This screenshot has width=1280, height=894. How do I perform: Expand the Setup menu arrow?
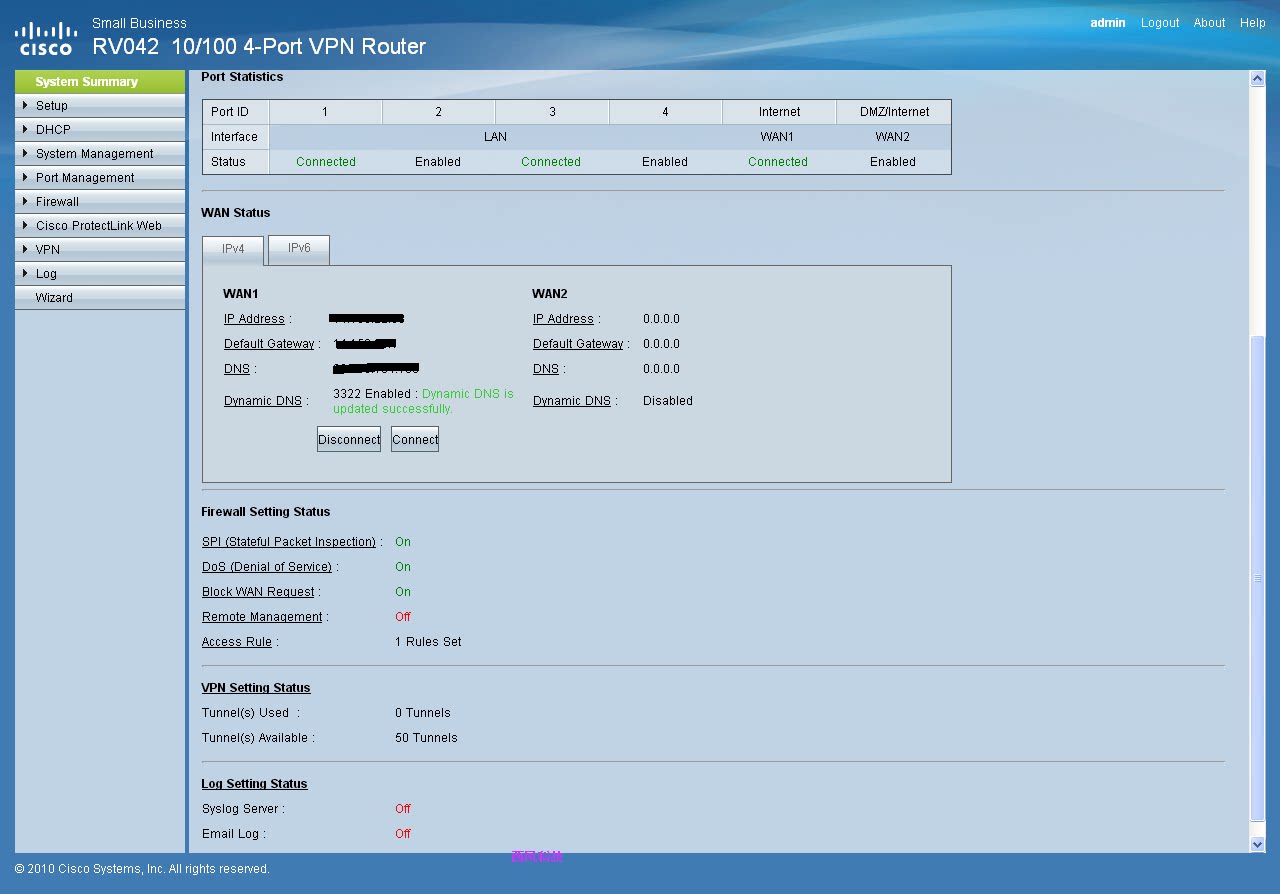click(25, 105)
